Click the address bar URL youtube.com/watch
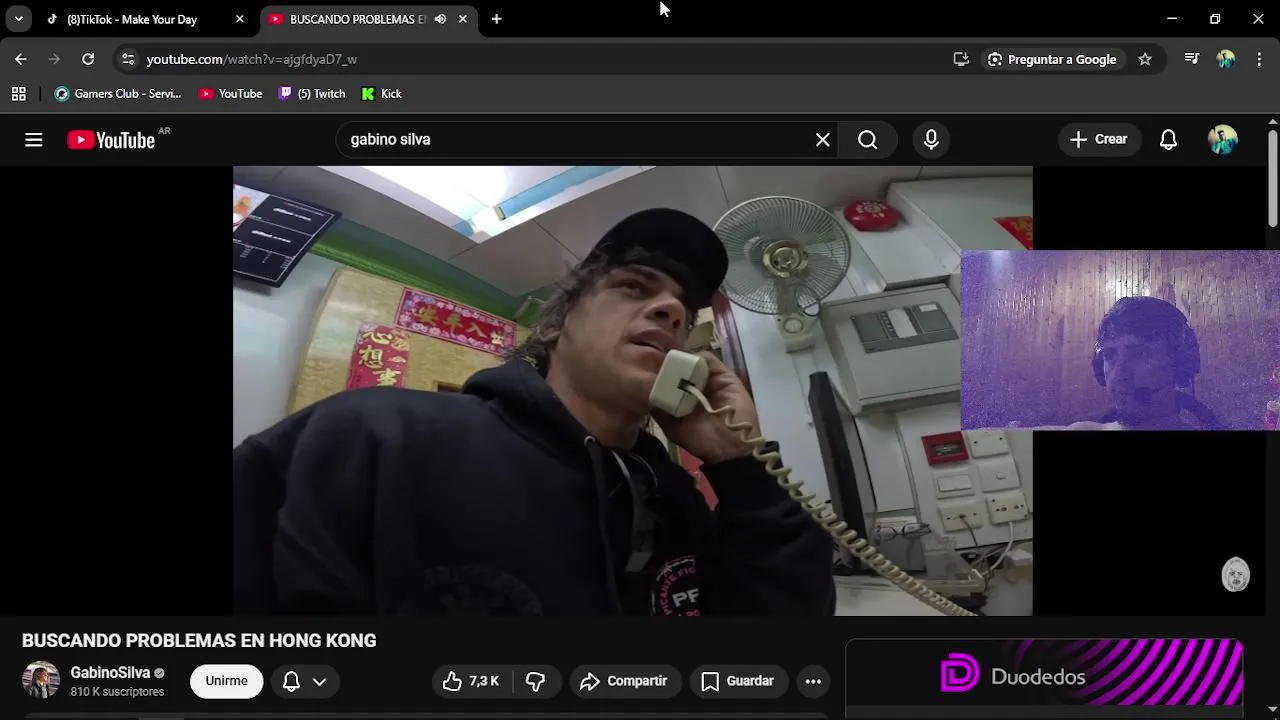 click(x=252, y=59)
